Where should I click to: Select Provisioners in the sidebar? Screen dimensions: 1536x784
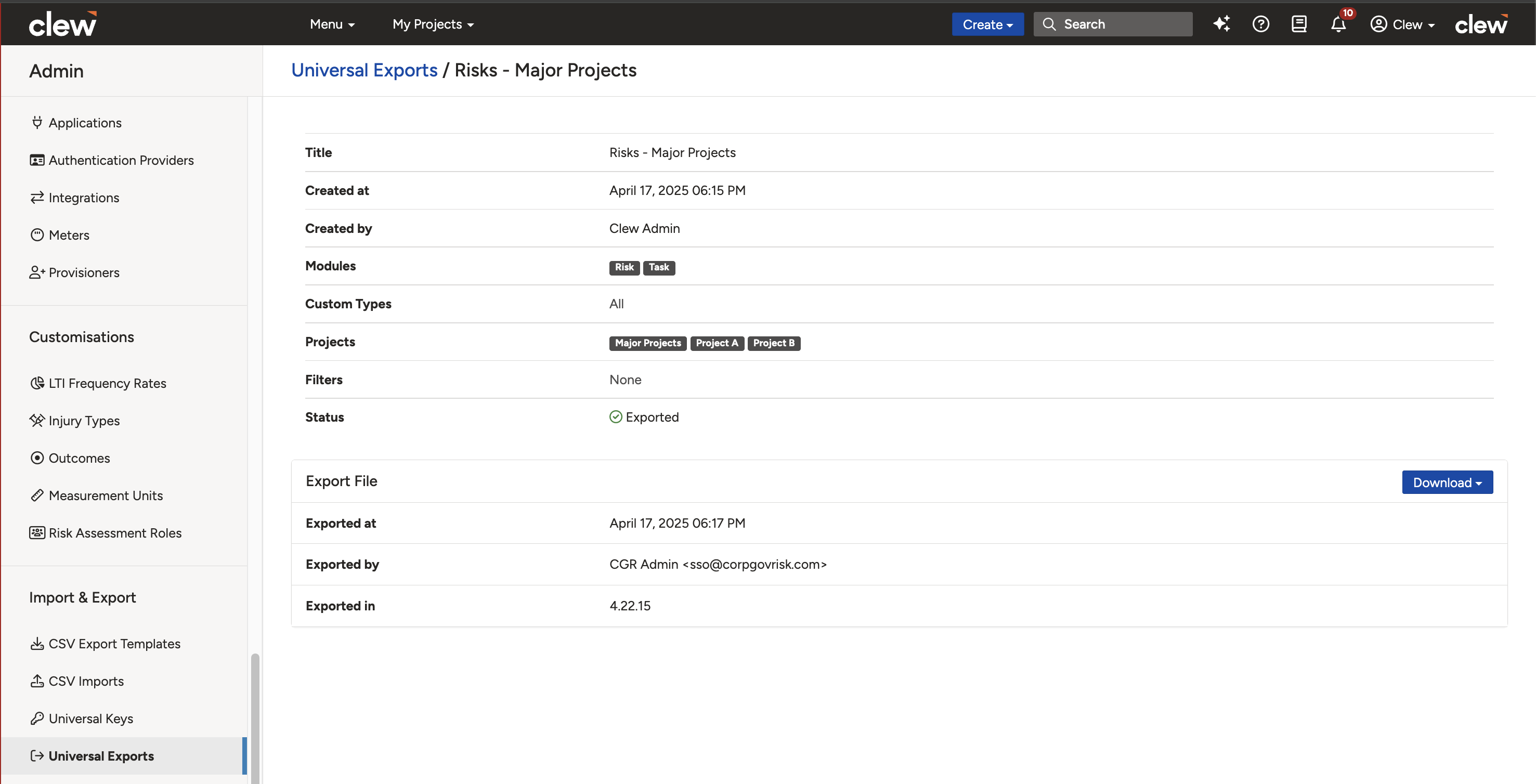(x=84, y=272)
